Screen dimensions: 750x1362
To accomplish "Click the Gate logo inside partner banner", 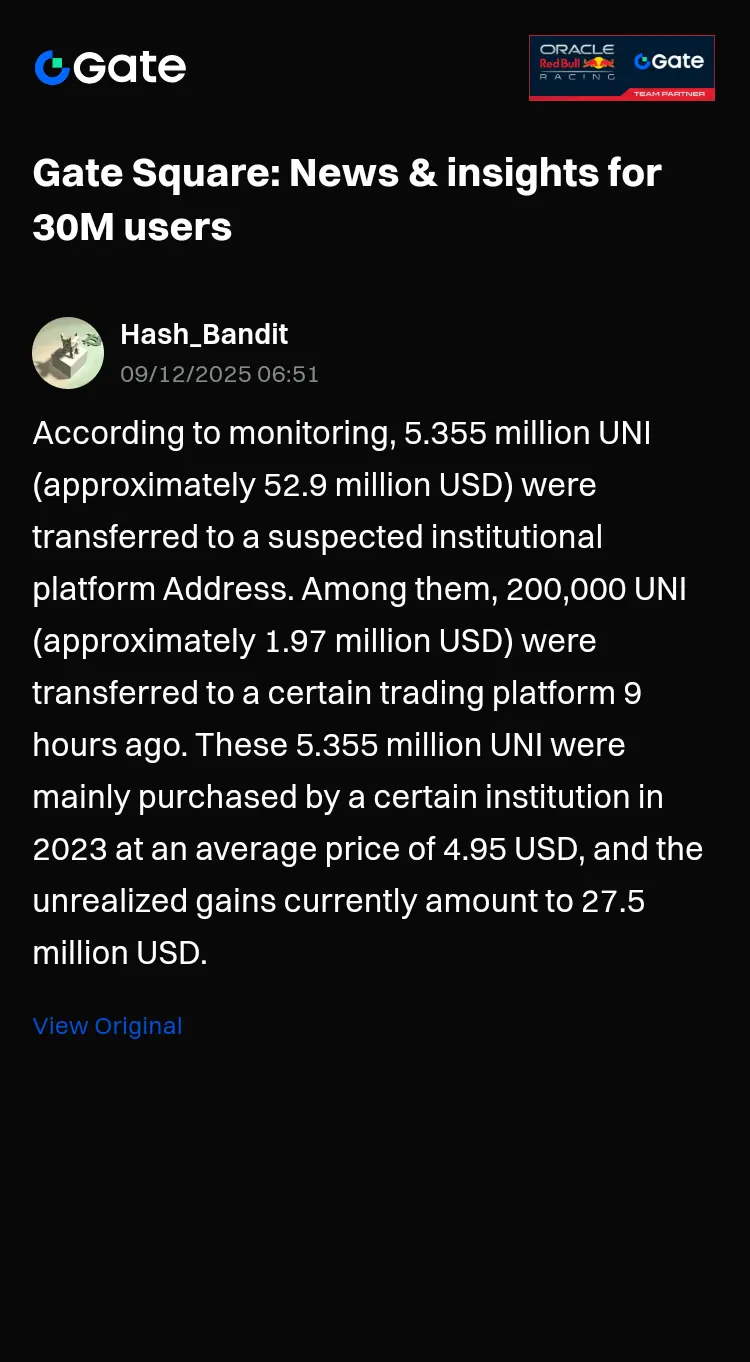I will (x=669, y=61).
